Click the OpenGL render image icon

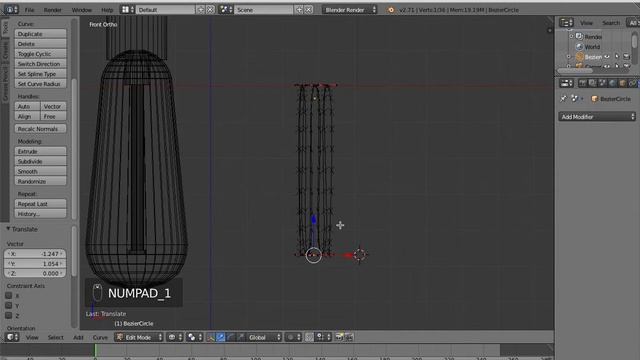(x=339, y=337)
